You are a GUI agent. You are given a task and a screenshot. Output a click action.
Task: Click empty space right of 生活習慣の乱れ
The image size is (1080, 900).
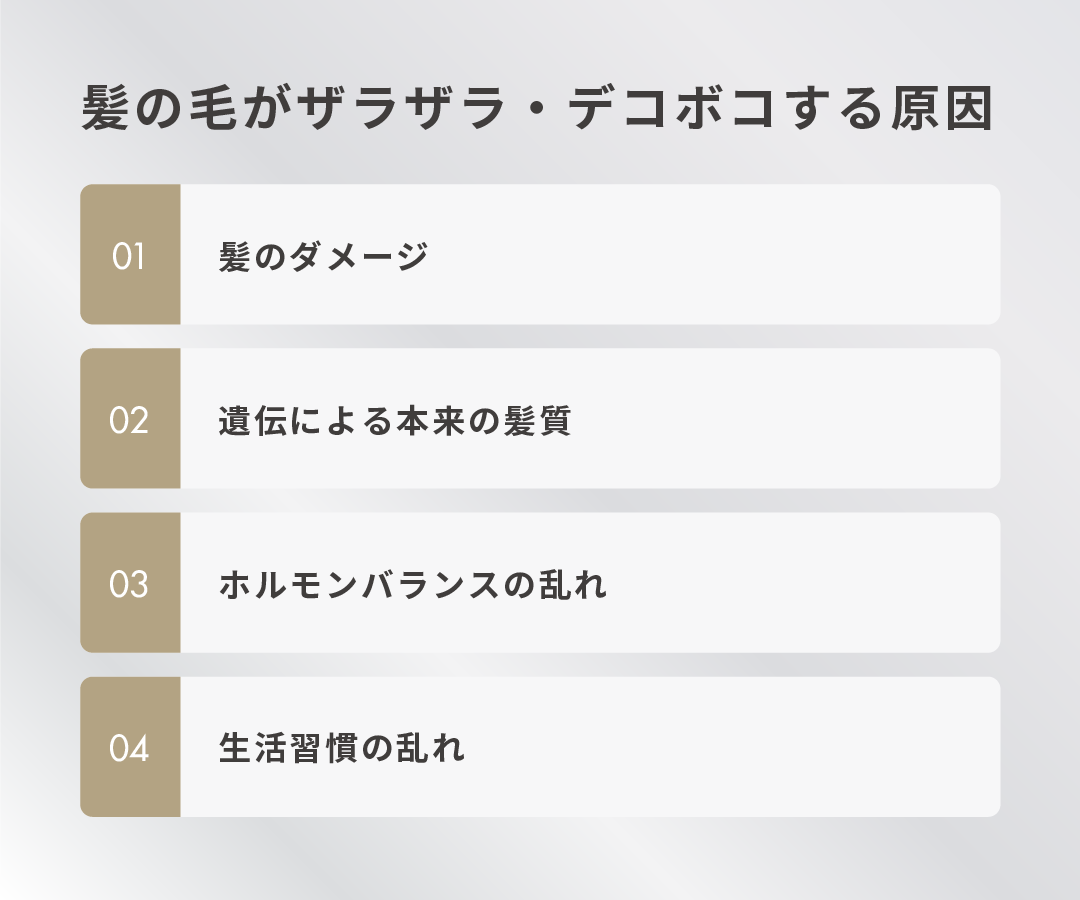(750, 747)
